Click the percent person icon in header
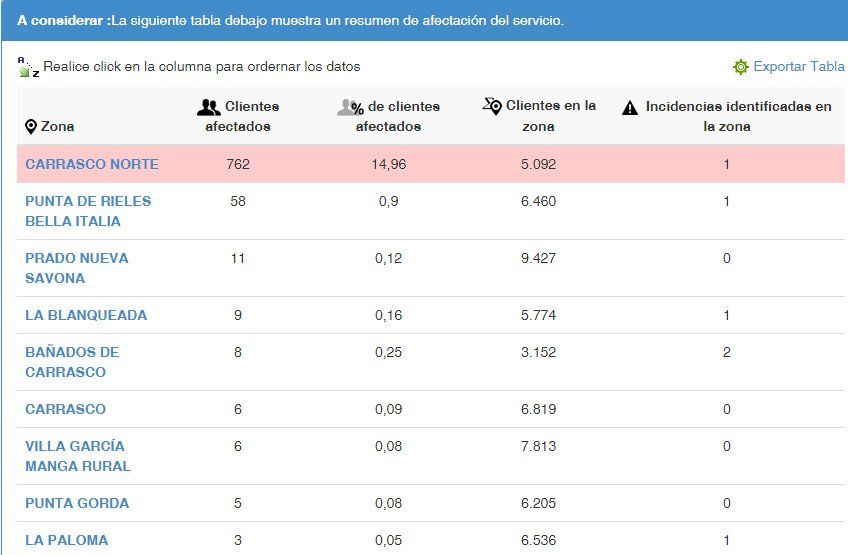848x555 pixels. pos(349,107)
